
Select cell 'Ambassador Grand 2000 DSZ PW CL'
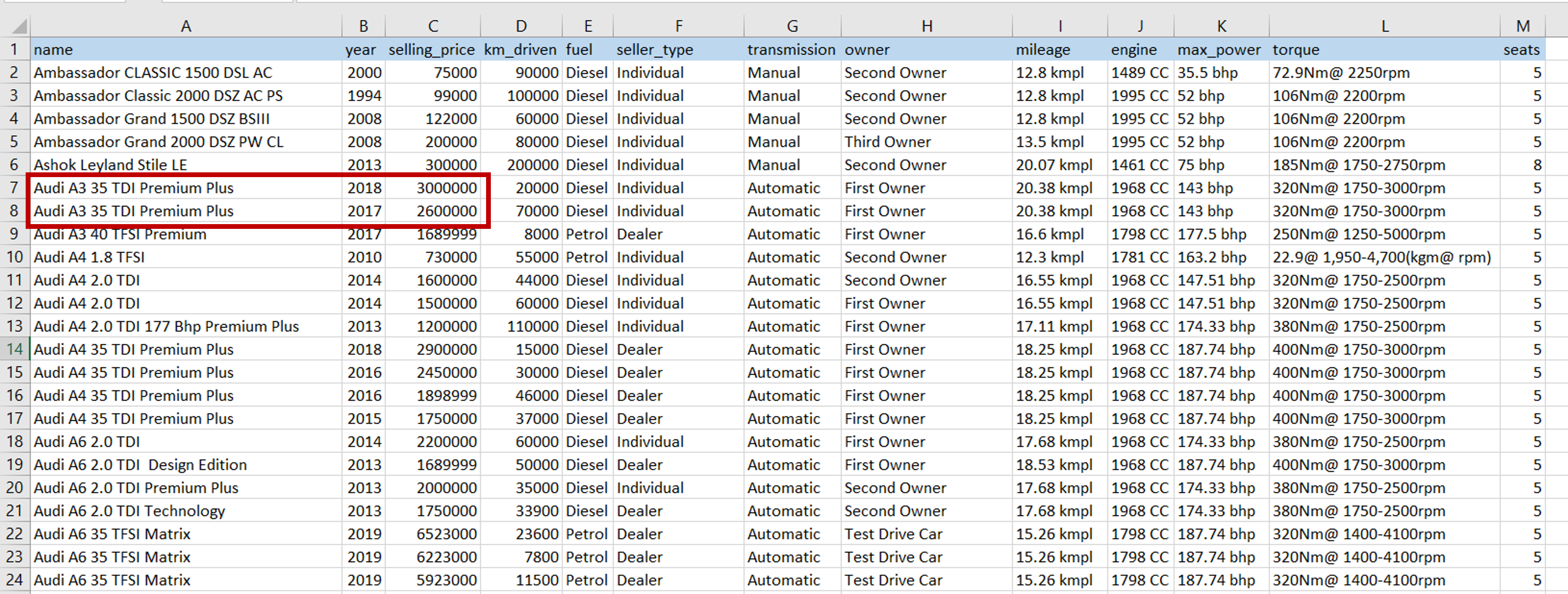186,141
